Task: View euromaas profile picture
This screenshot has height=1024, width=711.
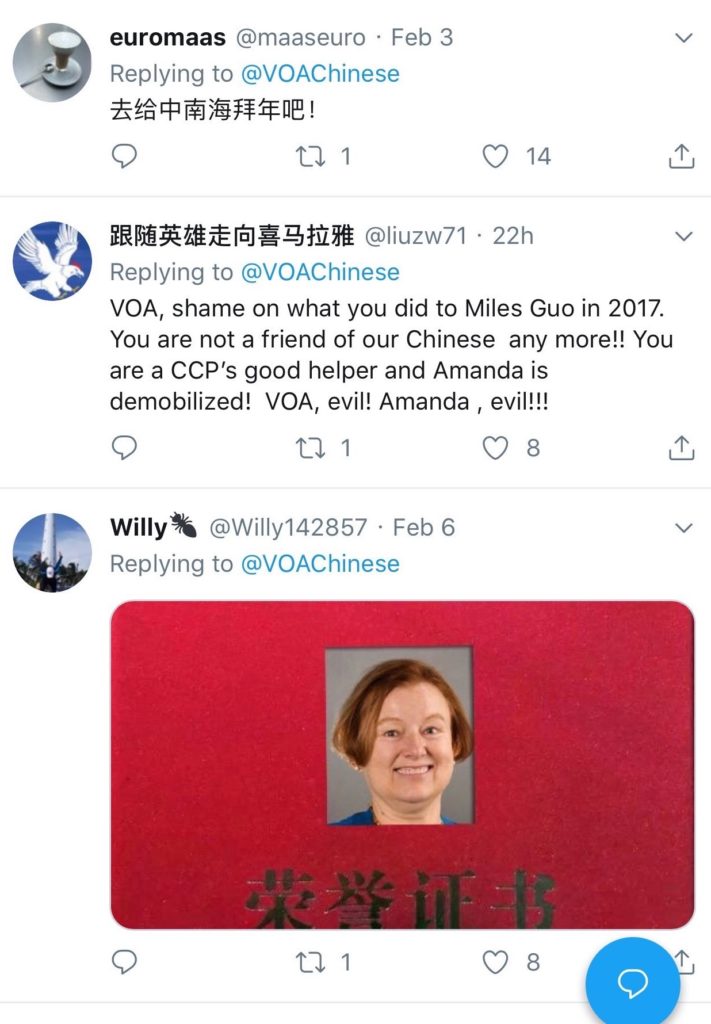Action: [52, 62]
